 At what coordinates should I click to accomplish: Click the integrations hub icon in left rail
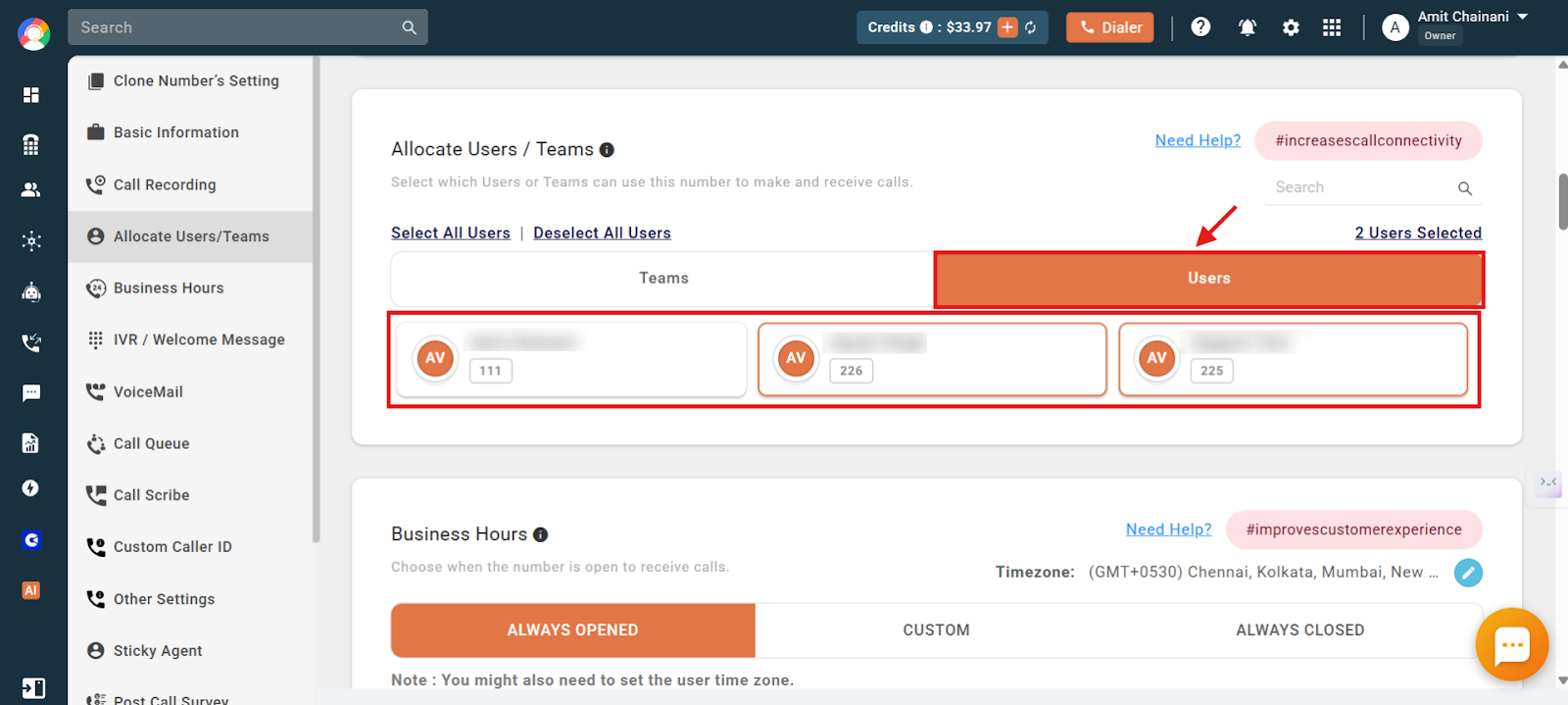click(x=31, y=241)
